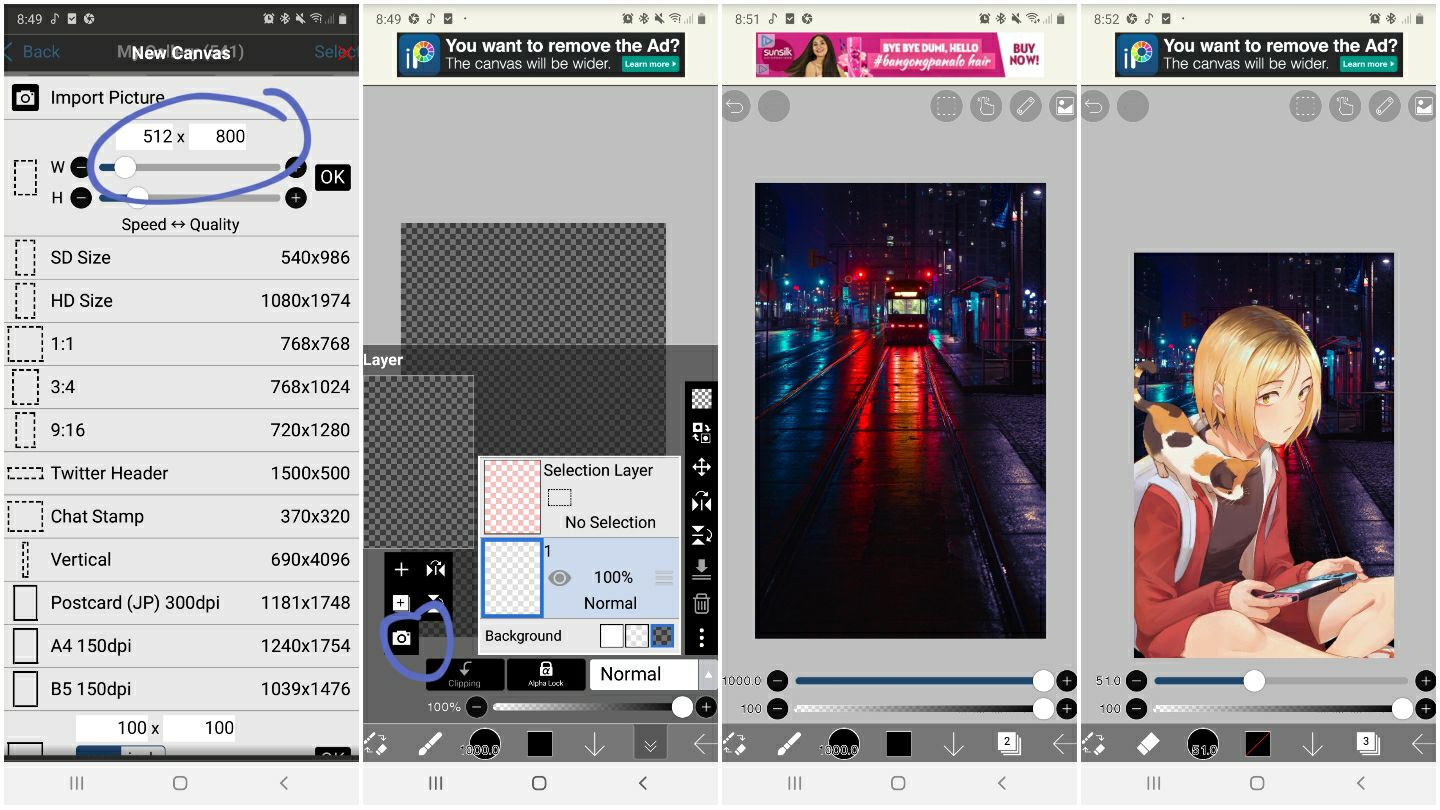Select the A4 150dpi canvas size
This screenshot has height=810, width=1440.
point(181,646)
